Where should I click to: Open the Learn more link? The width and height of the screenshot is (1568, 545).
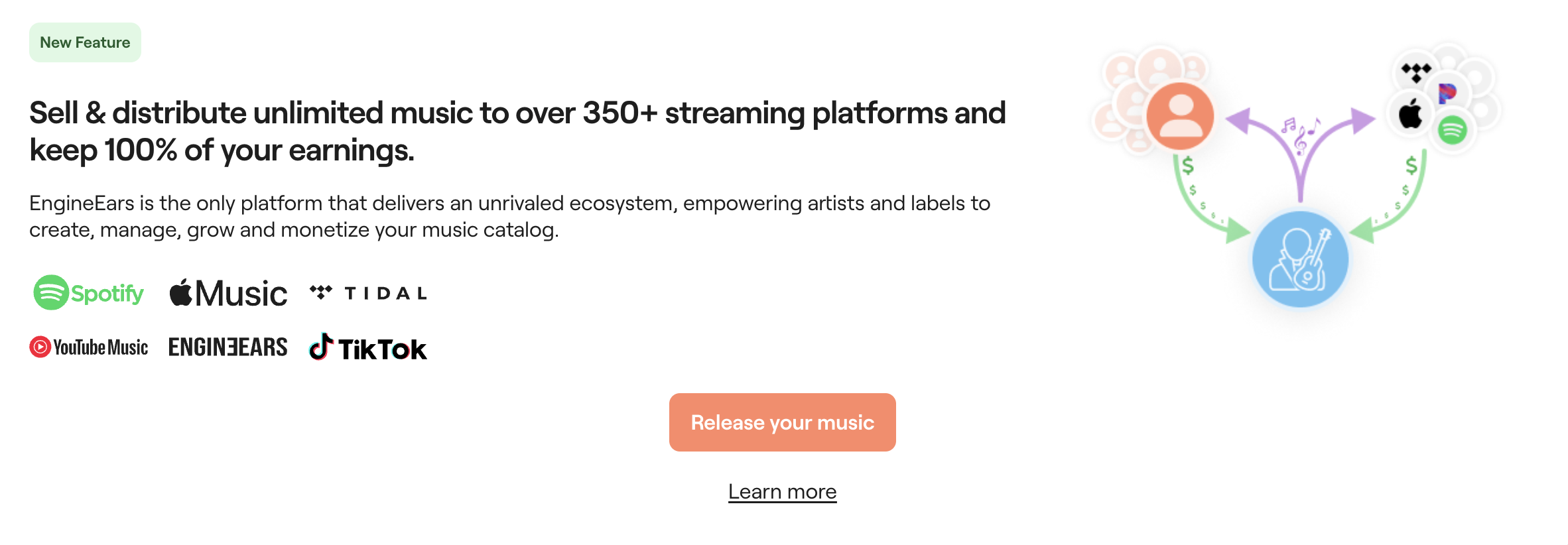(x=782, y=491)
